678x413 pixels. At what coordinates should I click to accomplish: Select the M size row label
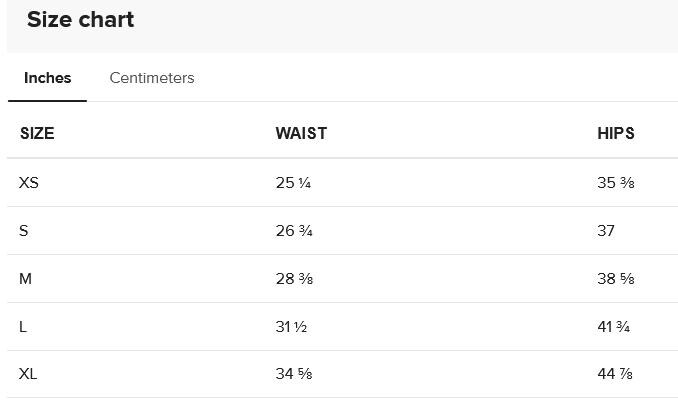(25, 279)
